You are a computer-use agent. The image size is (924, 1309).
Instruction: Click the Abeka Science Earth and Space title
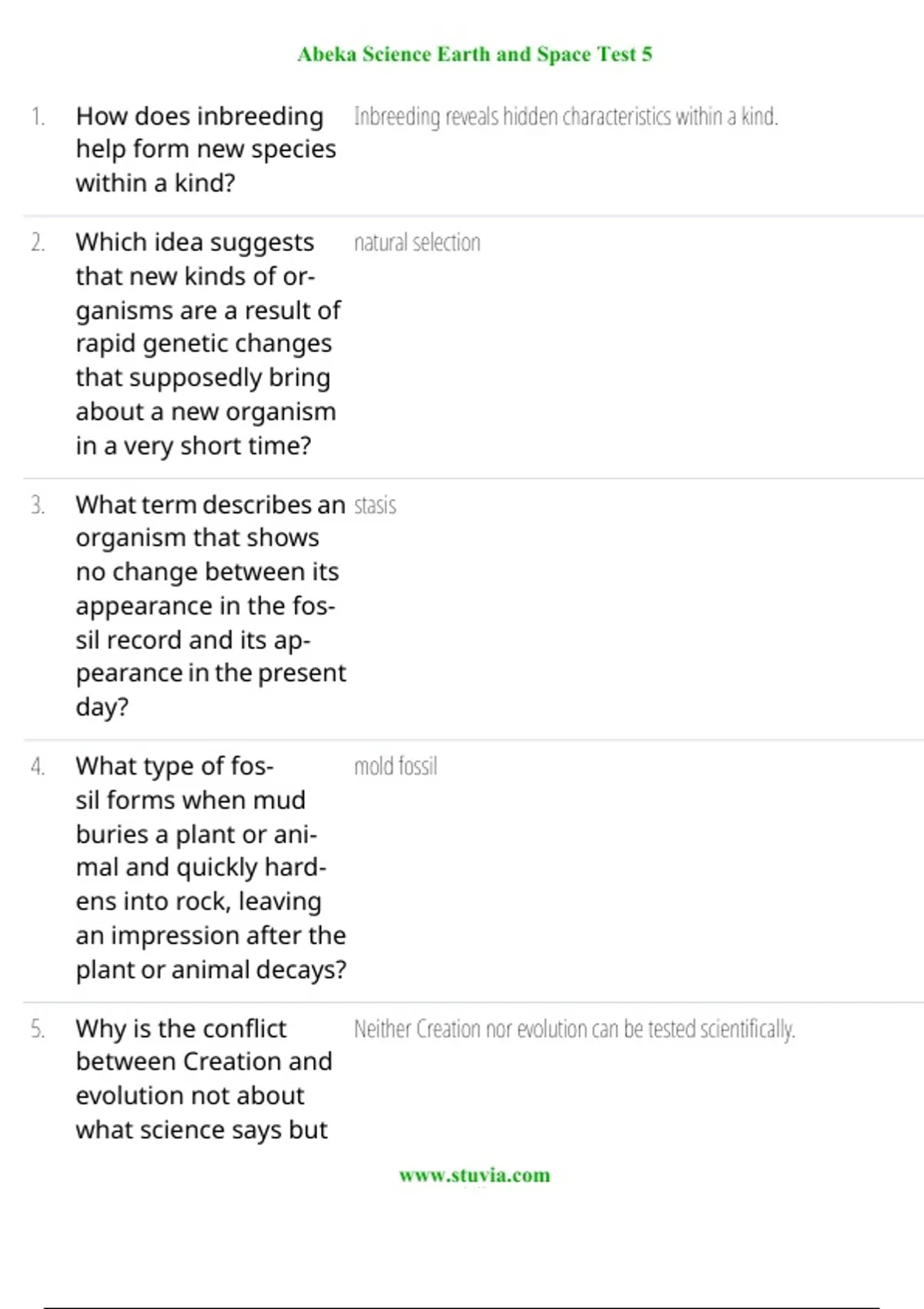click(x=474, y=55)
